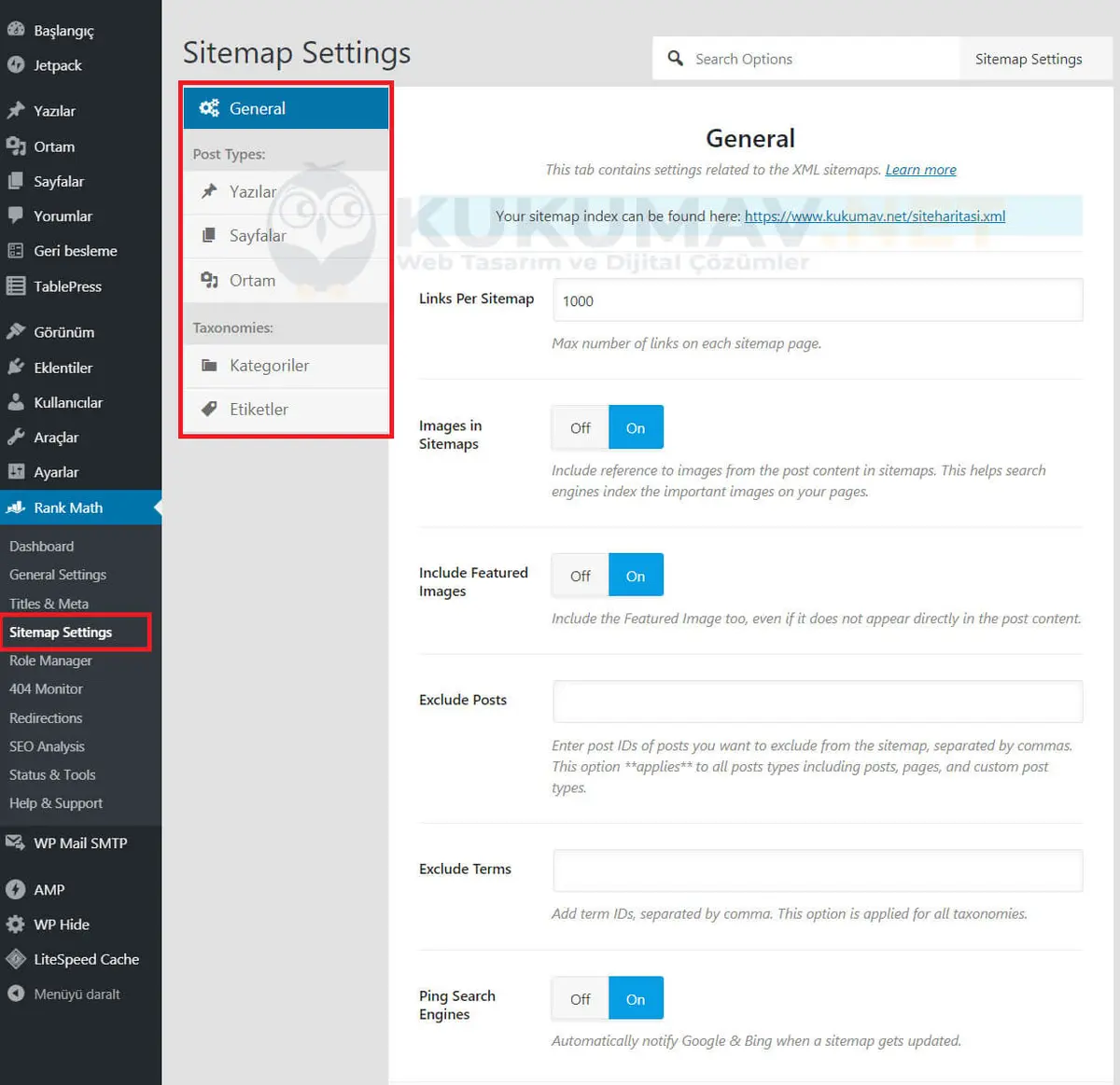Open Rank Math Dashboard submenu
The image size is (1120, 1085).
[41, 546]
